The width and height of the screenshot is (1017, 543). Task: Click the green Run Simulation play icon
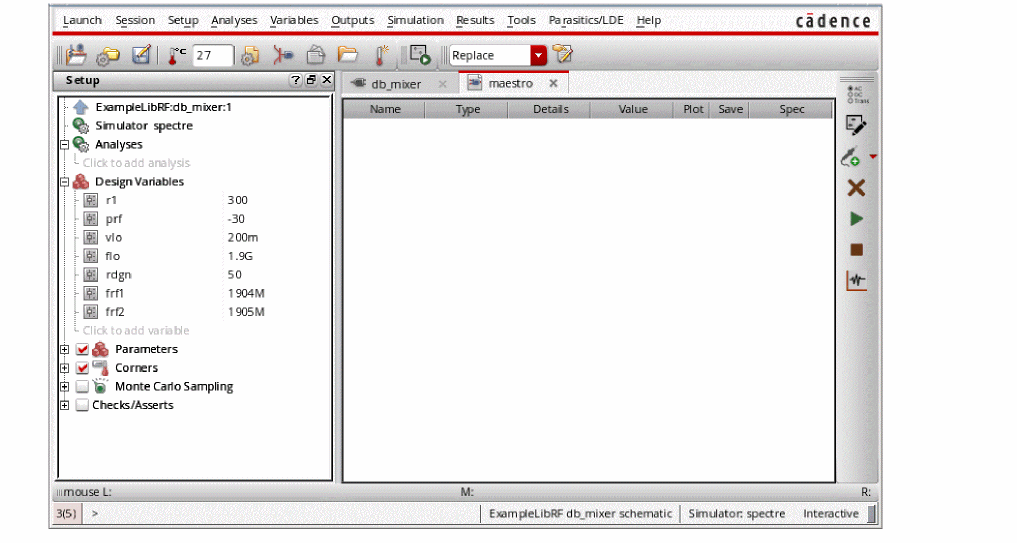tap(855, 219)
